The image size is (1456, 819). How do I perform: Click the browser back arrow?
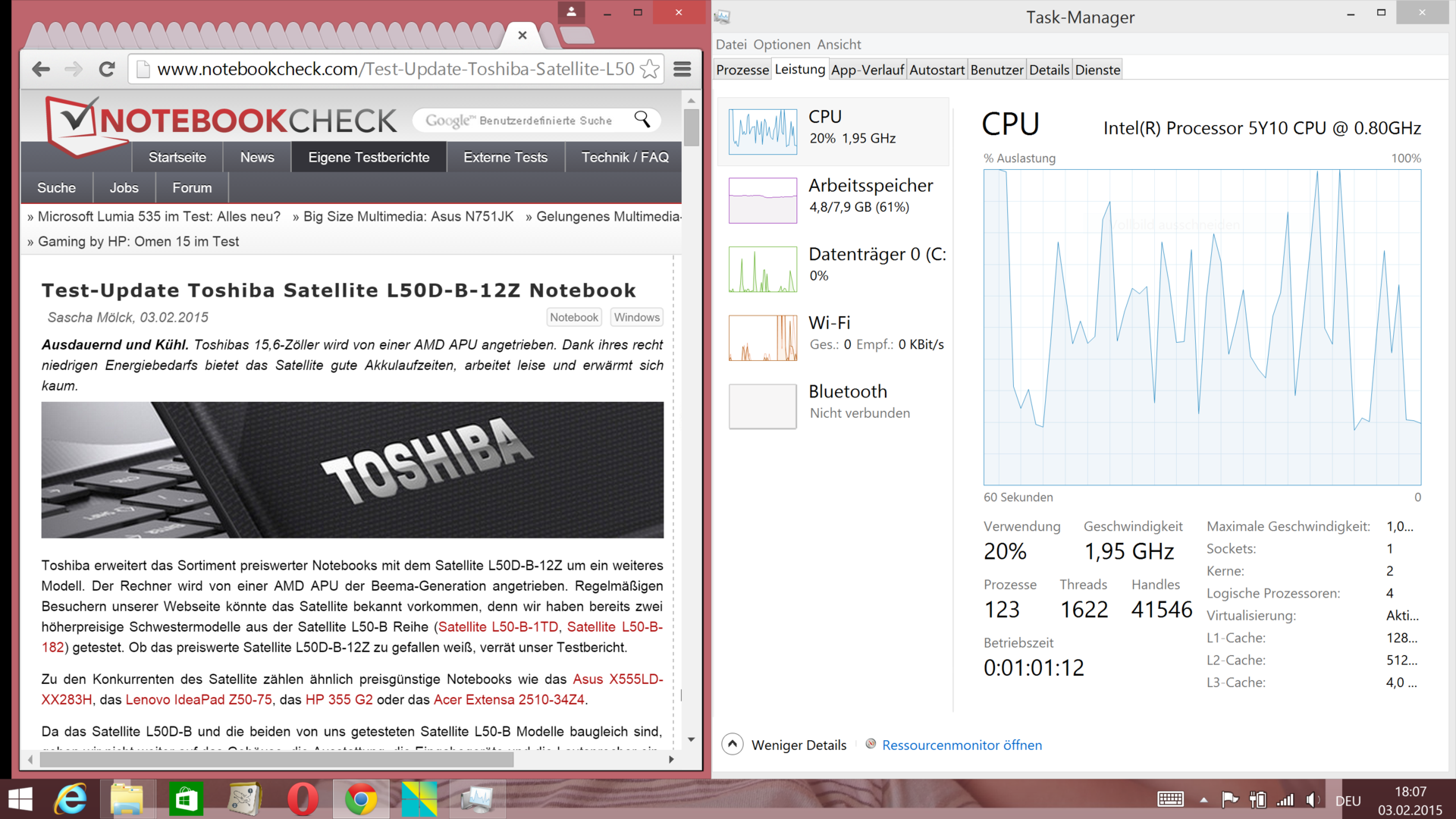[x=41, y=69]
